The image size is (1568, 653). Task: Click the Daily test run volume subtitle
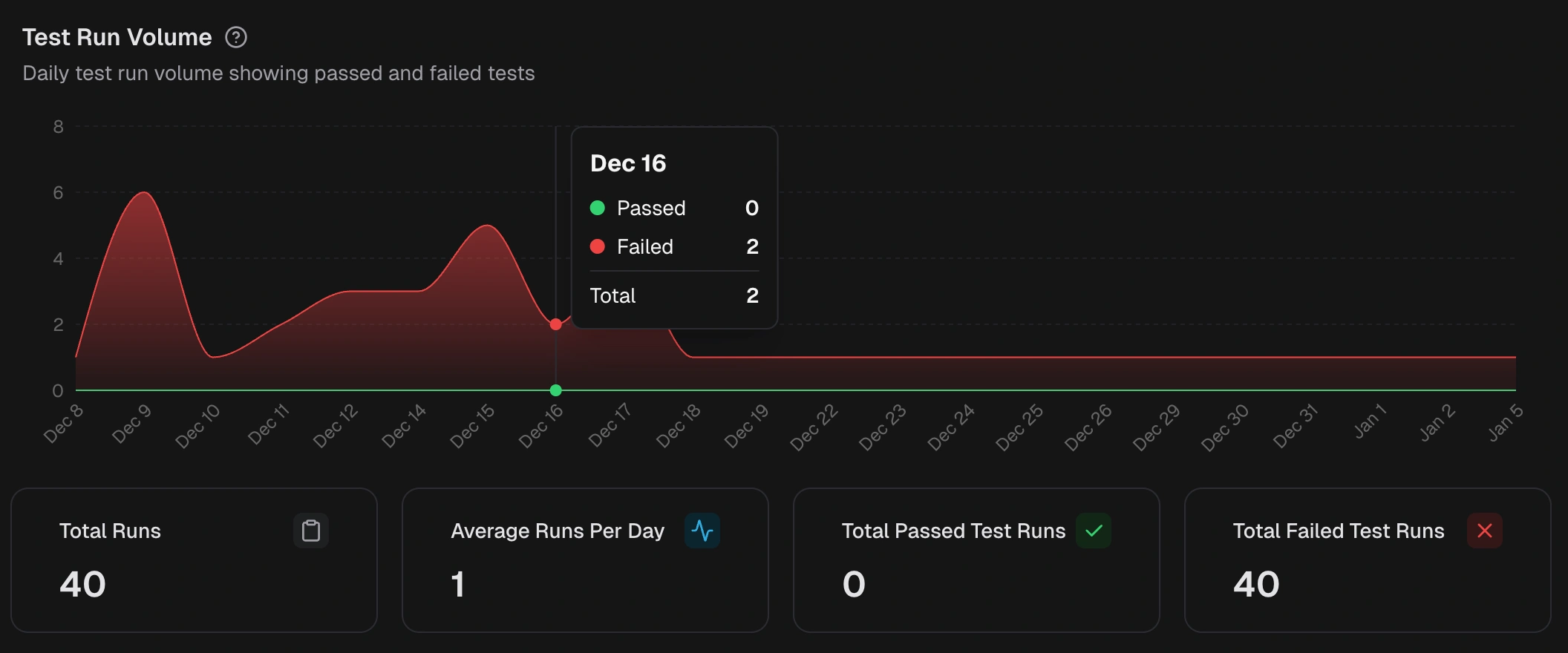click(278, 73)
